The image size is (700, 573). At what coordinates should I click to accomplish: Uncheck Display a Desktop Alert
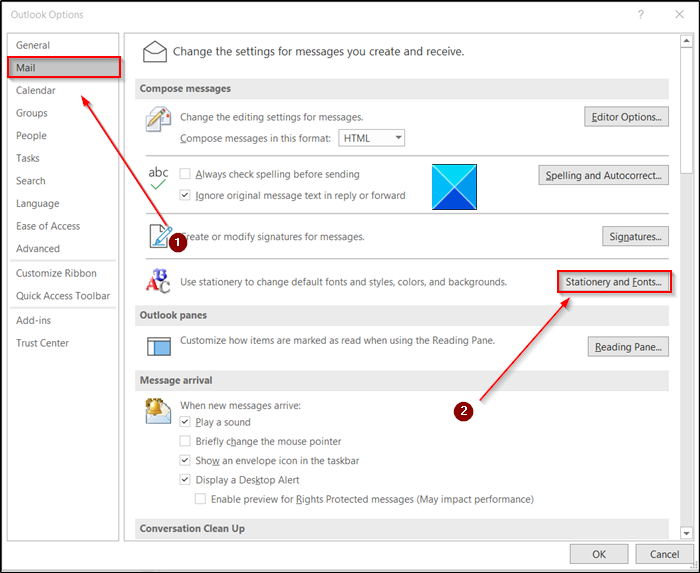[x=185, y=480]
